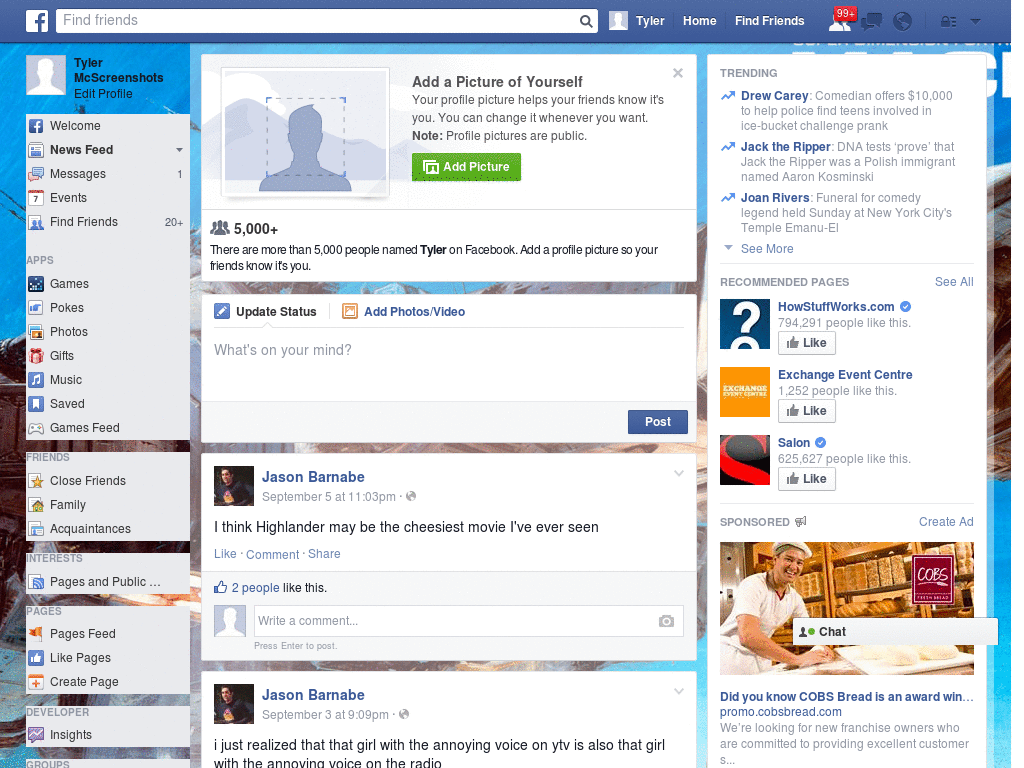Click September 5 at 11:03pm timestamp
This screenshot has height=768, width=1024.
click(x=328, y=497)
